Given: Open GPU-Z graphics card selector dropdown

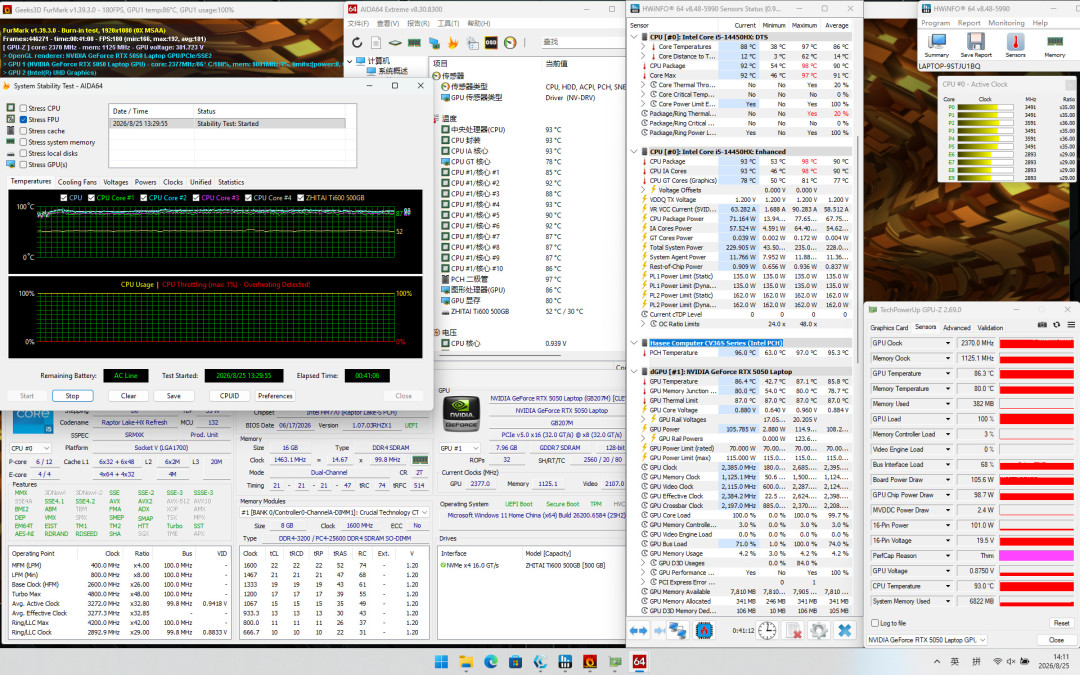Looking at the screenshot, I should pos(926,640).
